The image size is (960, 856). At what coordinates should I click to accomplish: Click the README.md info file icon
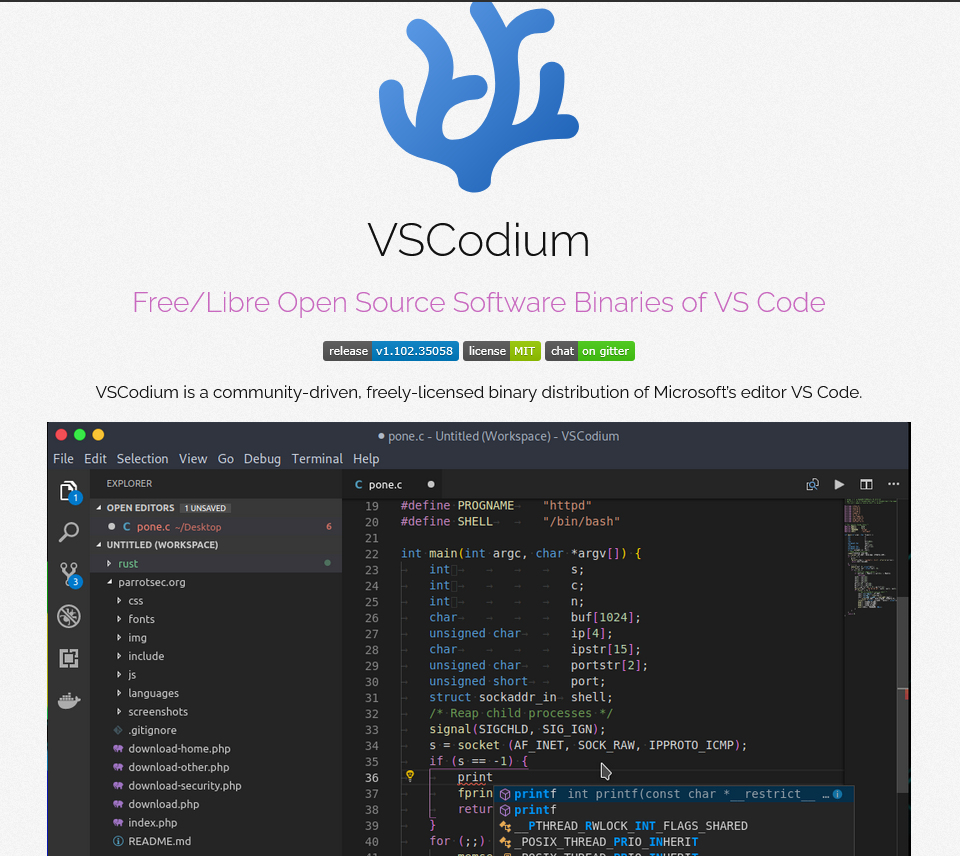[x=118, y=841]
